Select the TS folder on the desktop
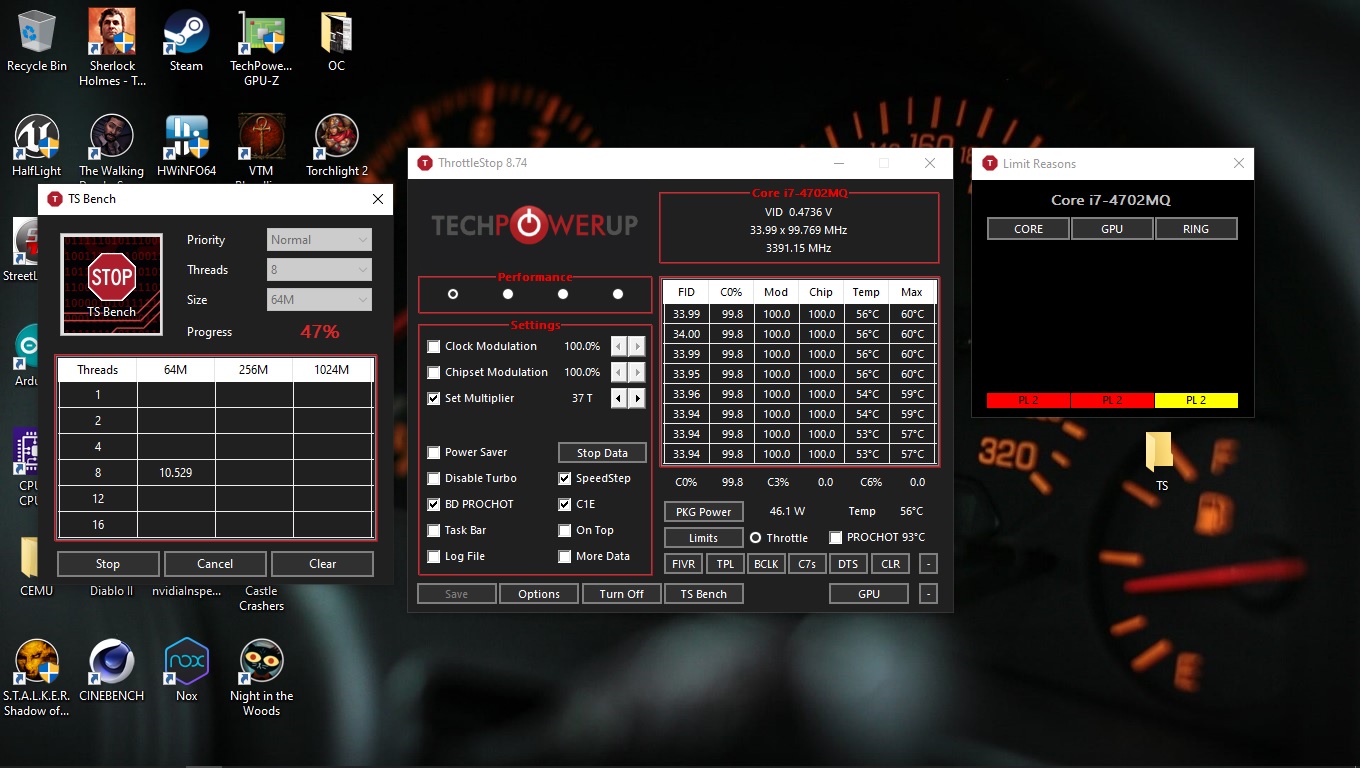Image resolution: width=1360 pixels, height=768 pixels. pyautogui.click(x=1161, y=462)
